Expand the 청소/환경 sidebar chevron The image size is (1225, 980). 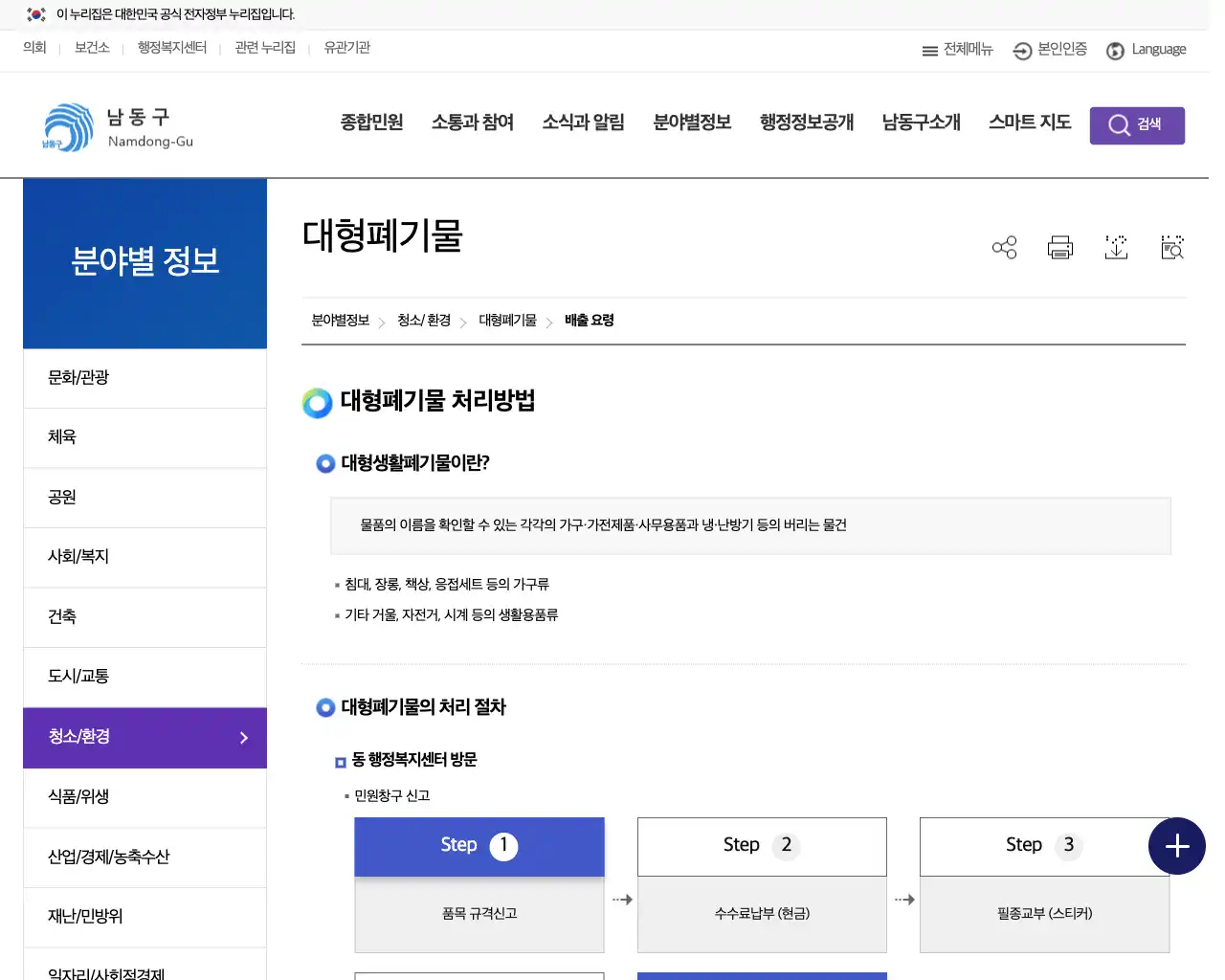(243, 738)
